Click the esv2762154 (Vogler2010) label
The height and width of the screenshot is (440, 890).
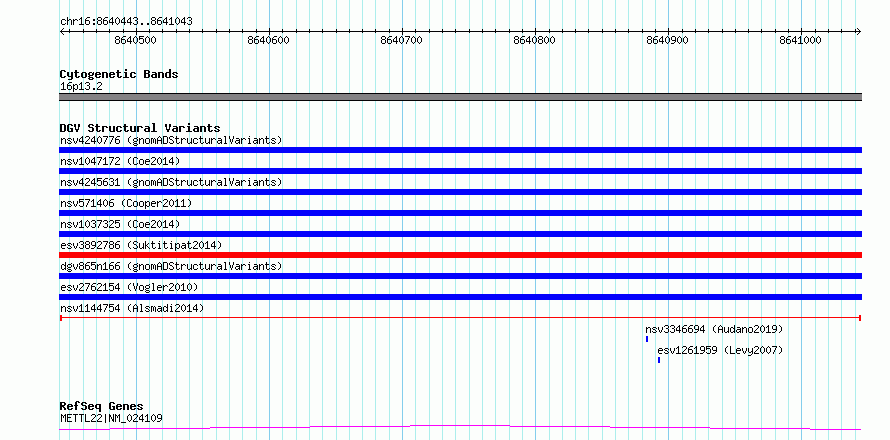(129, 287)
